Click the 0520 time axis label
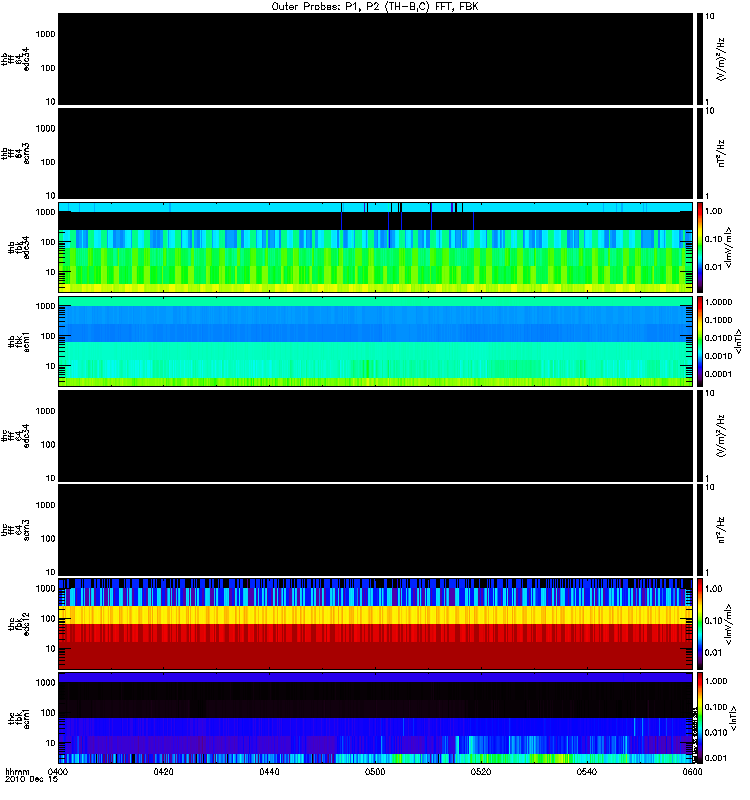 click(x=481, y=771)
